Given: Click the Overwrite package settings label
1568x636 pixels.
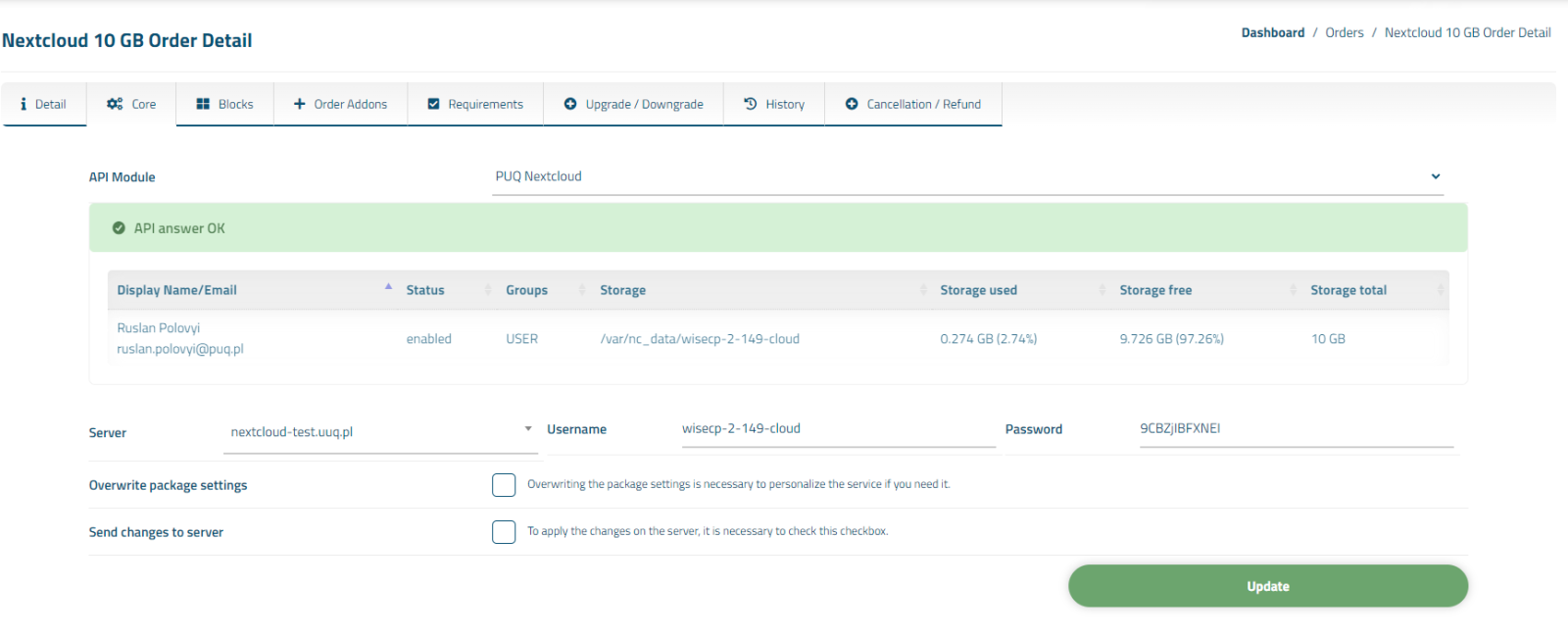Looking at the screenshot, I should coord(168,485).
